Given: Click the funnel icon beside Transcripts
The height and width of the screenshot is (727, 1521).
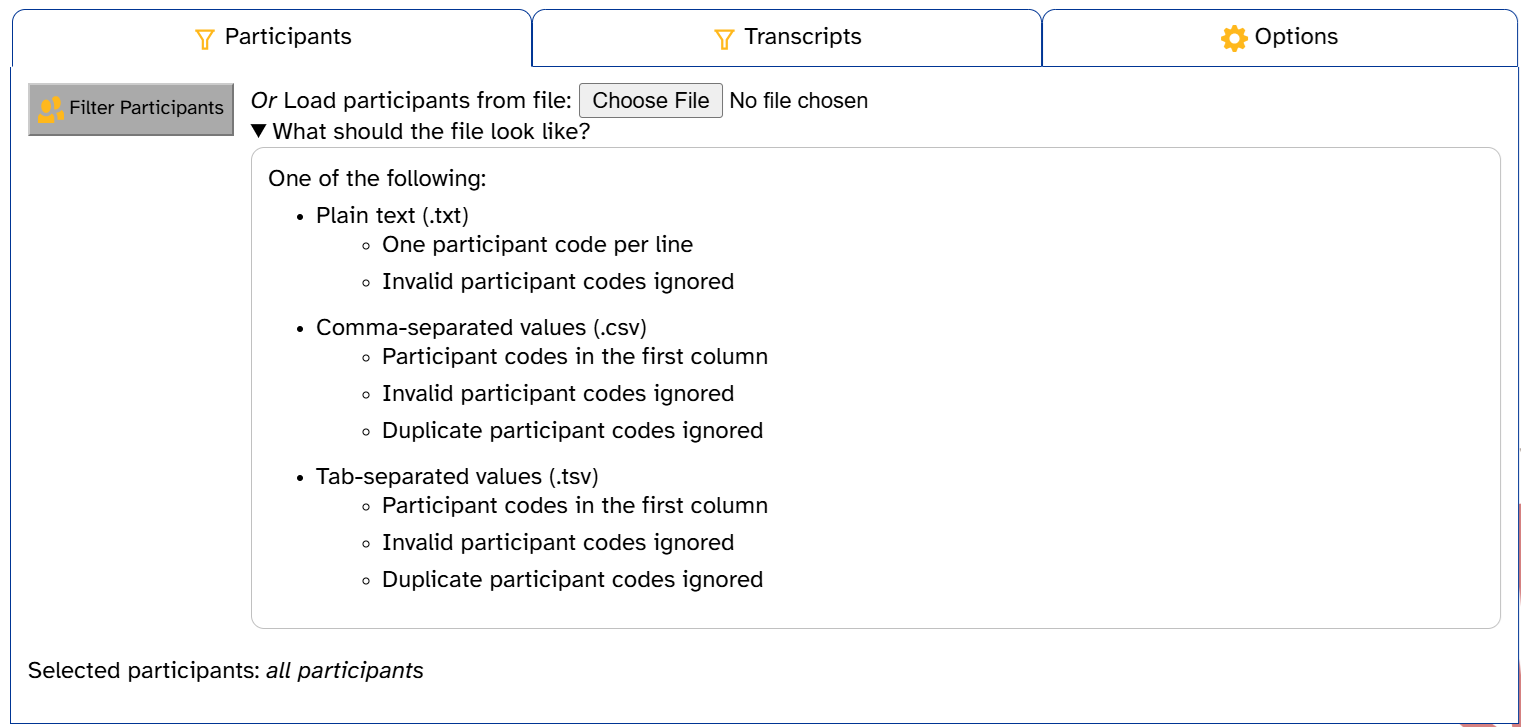Looking at the screenshot, I should pos(724,39).
